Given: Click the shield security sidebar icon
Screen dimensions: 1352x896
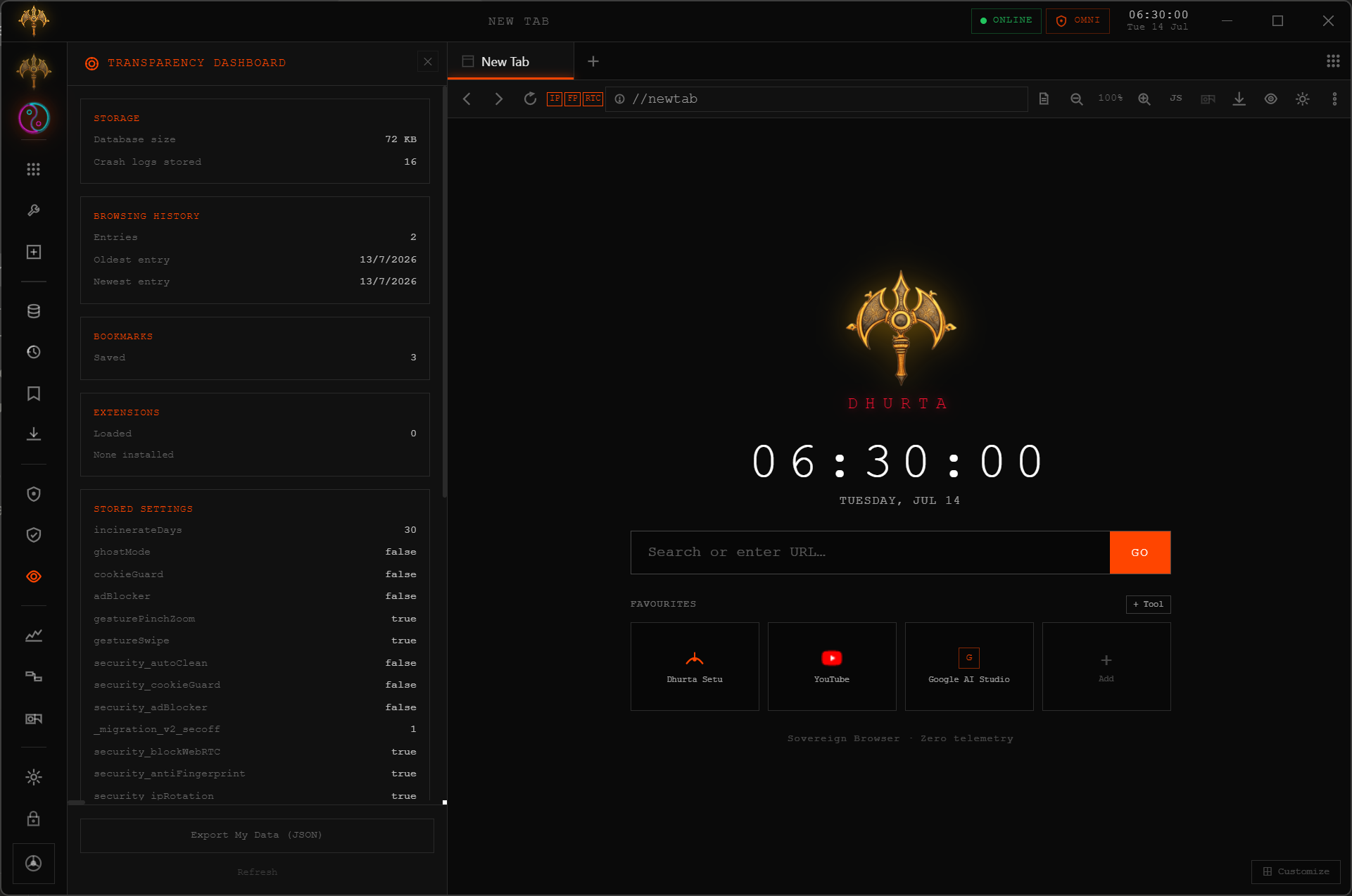Looking at the screenshot, I should pyautogui.click(x=34, y=494).
